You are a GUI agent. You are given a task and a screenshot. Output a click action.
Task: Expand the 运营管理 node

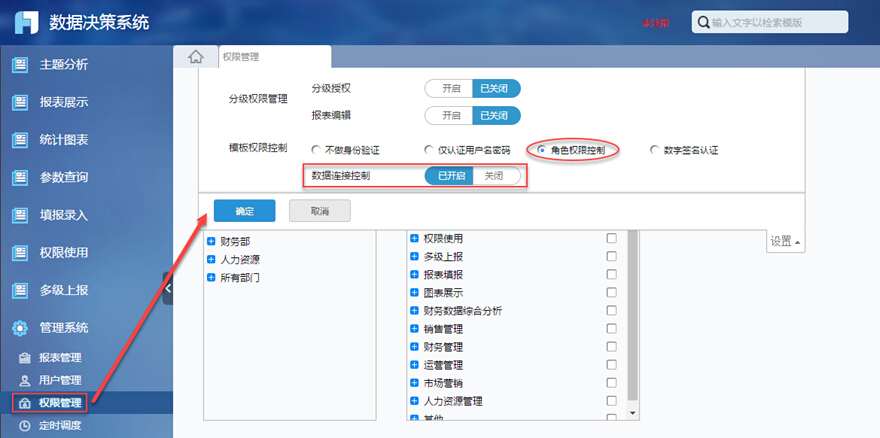pos(415,365)
